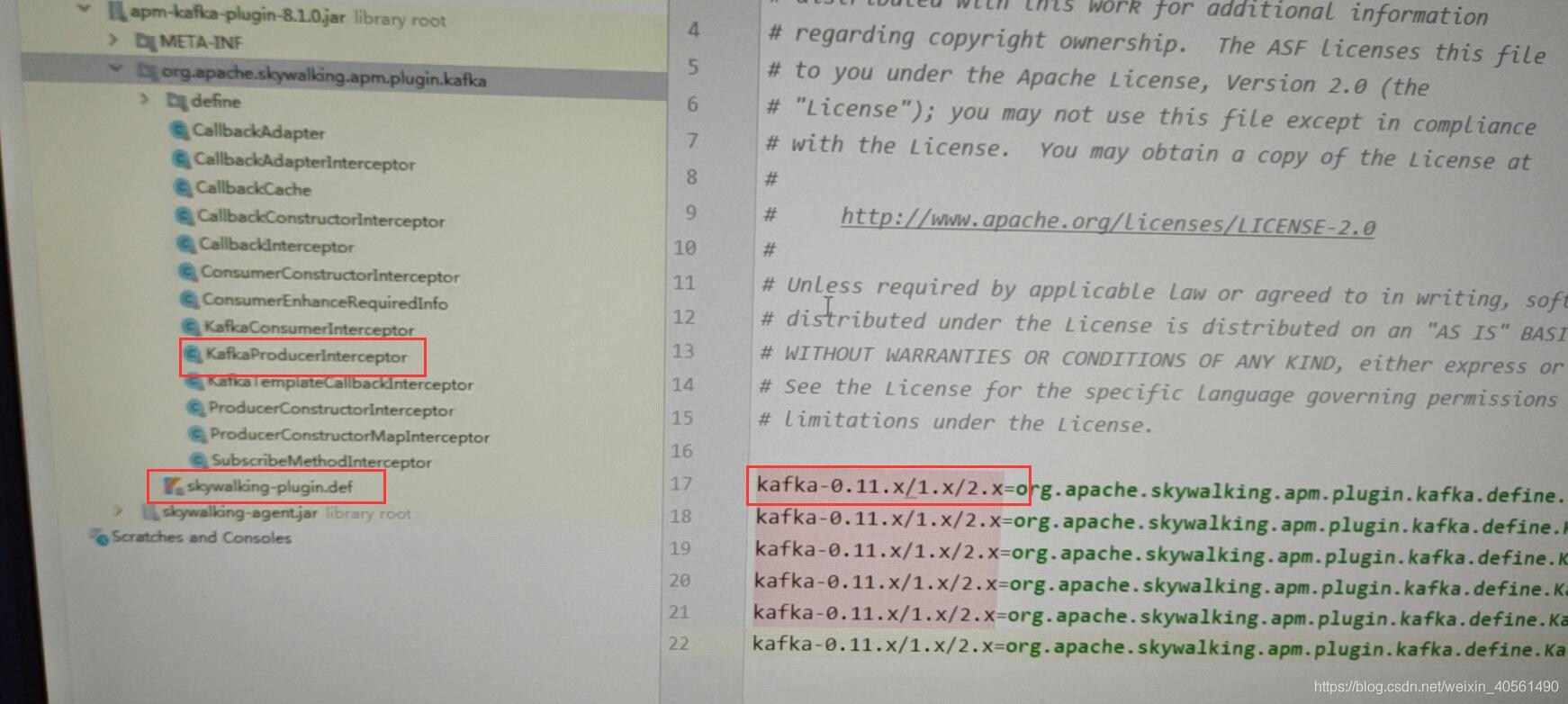Click the apm-kafka-plugin jar icon
This screenshot has width=1568, height=704.
(116, 13)
